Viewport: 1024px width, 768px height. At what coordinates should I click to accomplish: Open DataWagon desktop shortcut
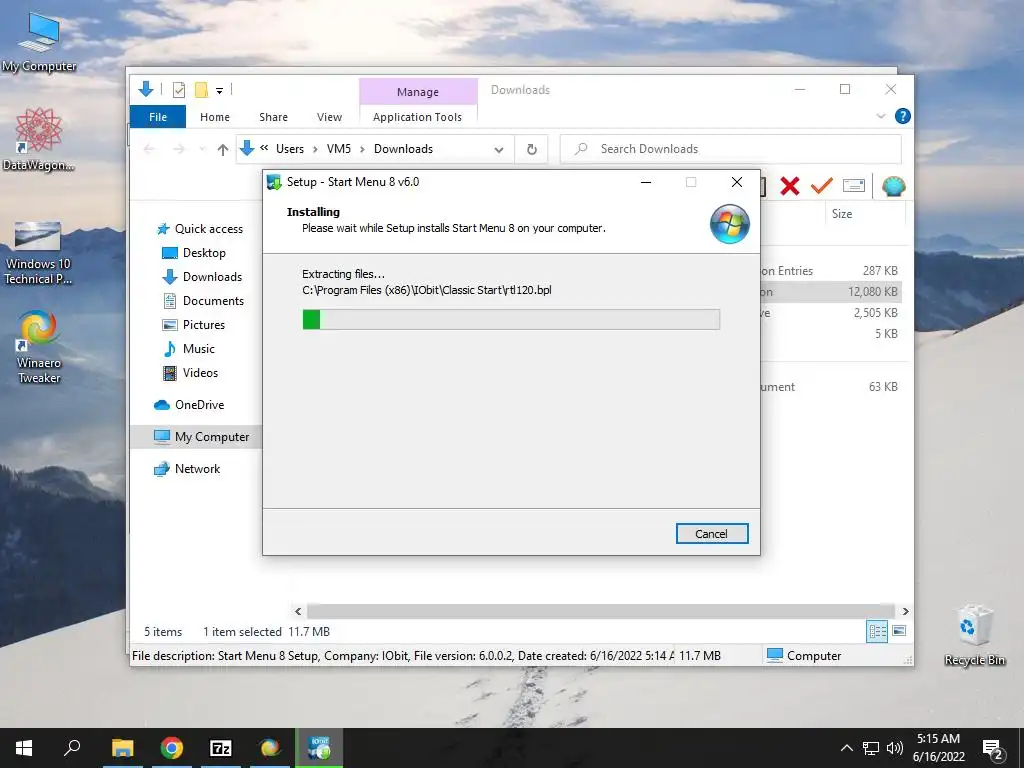(x=39, y=140)
